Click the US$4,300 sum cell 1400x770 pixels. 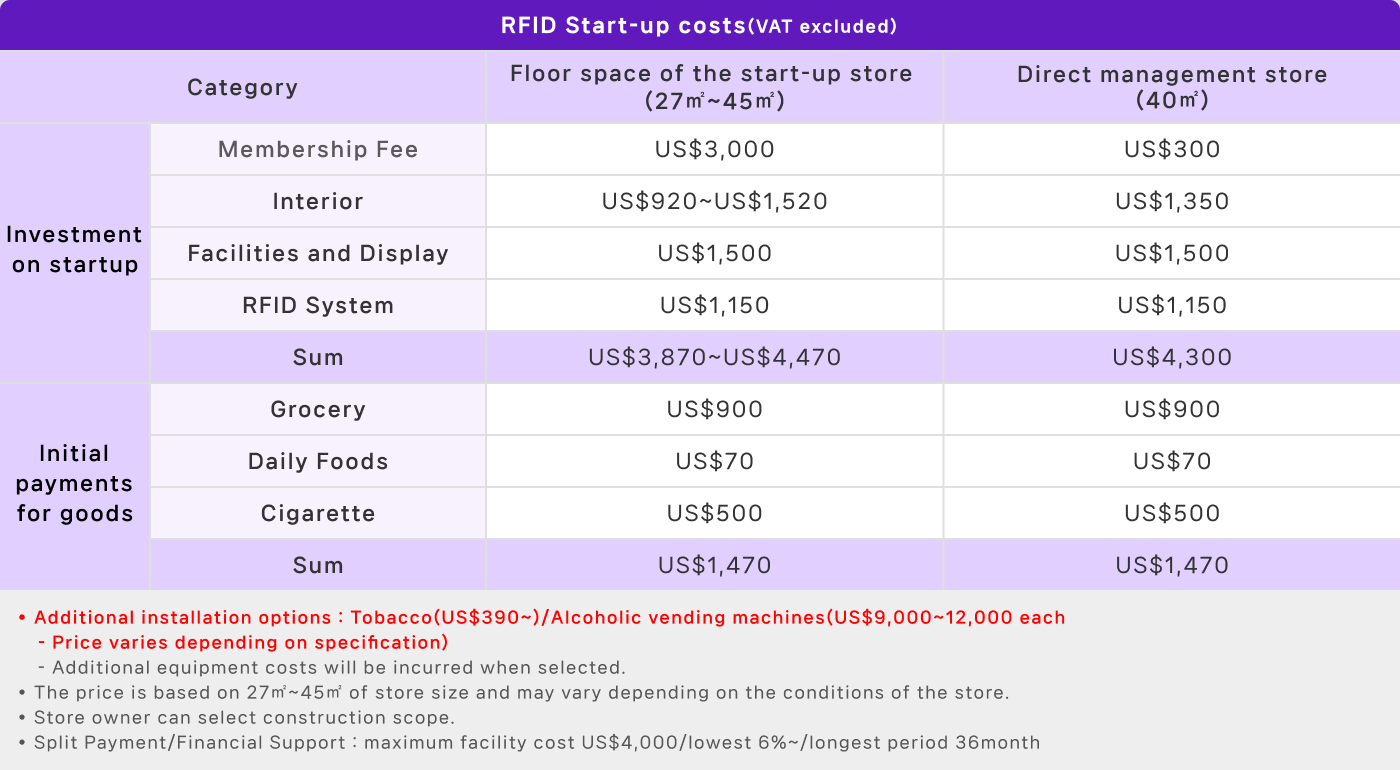[1172, 357]
